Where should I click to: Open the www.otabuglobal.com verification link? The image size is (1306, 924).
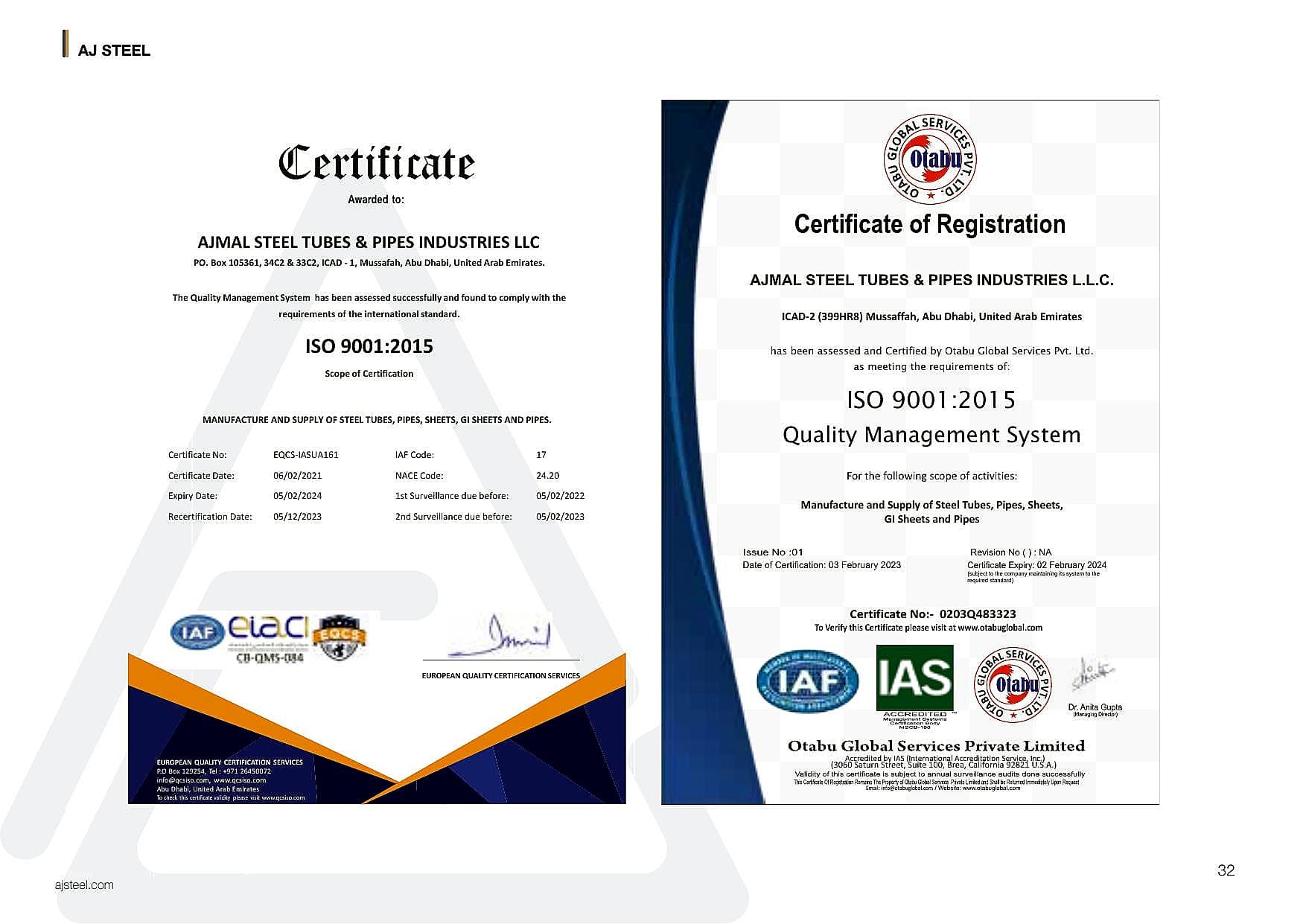[1000, 628]
